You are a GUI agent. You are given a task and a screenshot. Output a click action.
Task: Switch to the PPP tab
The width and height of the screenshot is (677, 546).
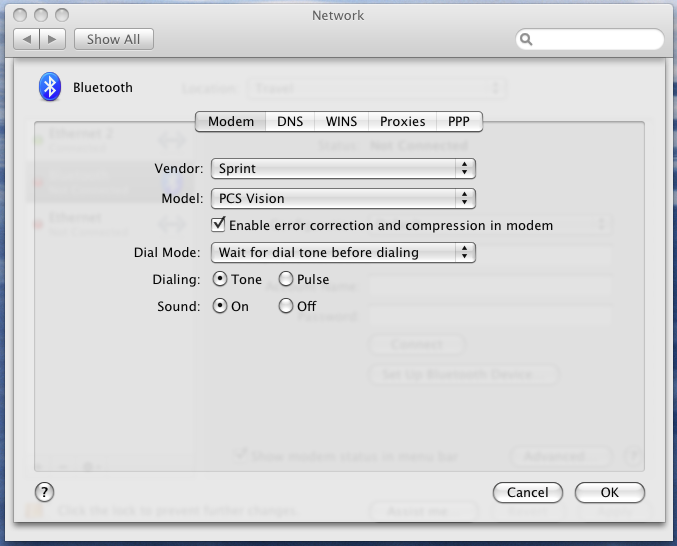coord(459,122)
